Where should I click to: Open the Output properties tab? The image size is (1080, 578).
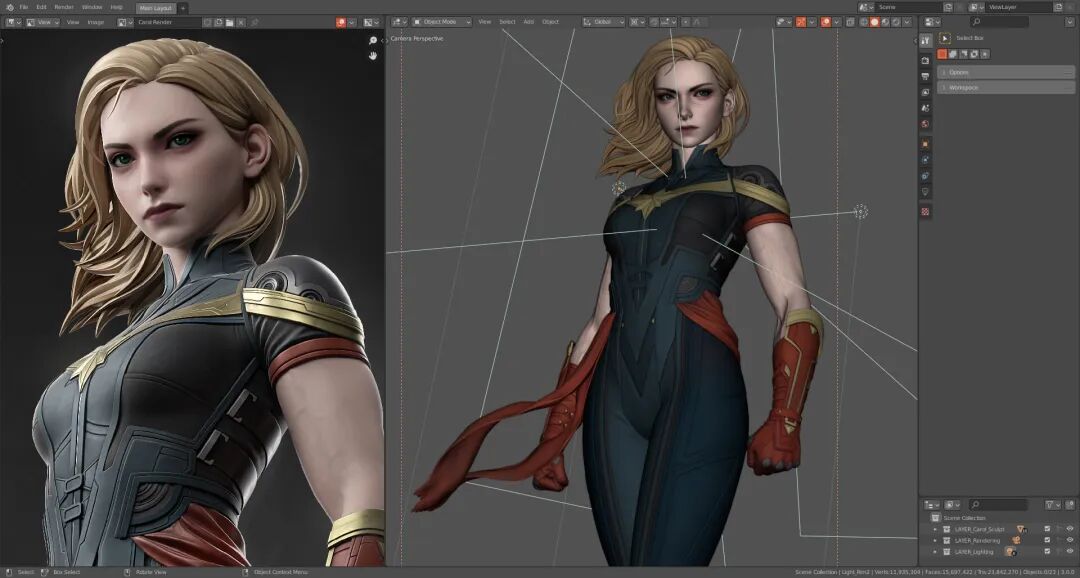coord(925,76)
